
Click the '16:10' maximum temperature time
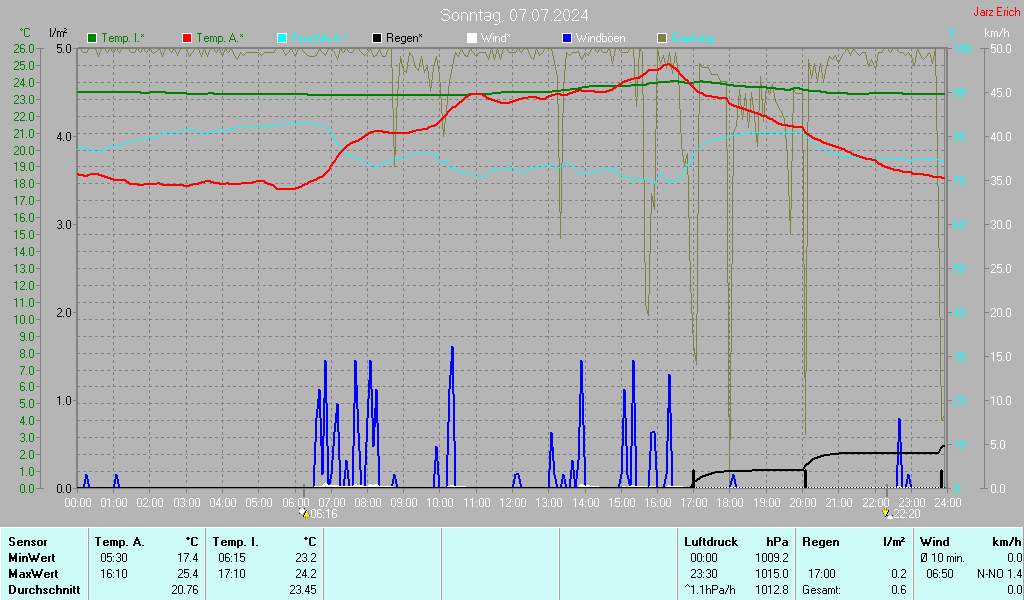(114, 574)
